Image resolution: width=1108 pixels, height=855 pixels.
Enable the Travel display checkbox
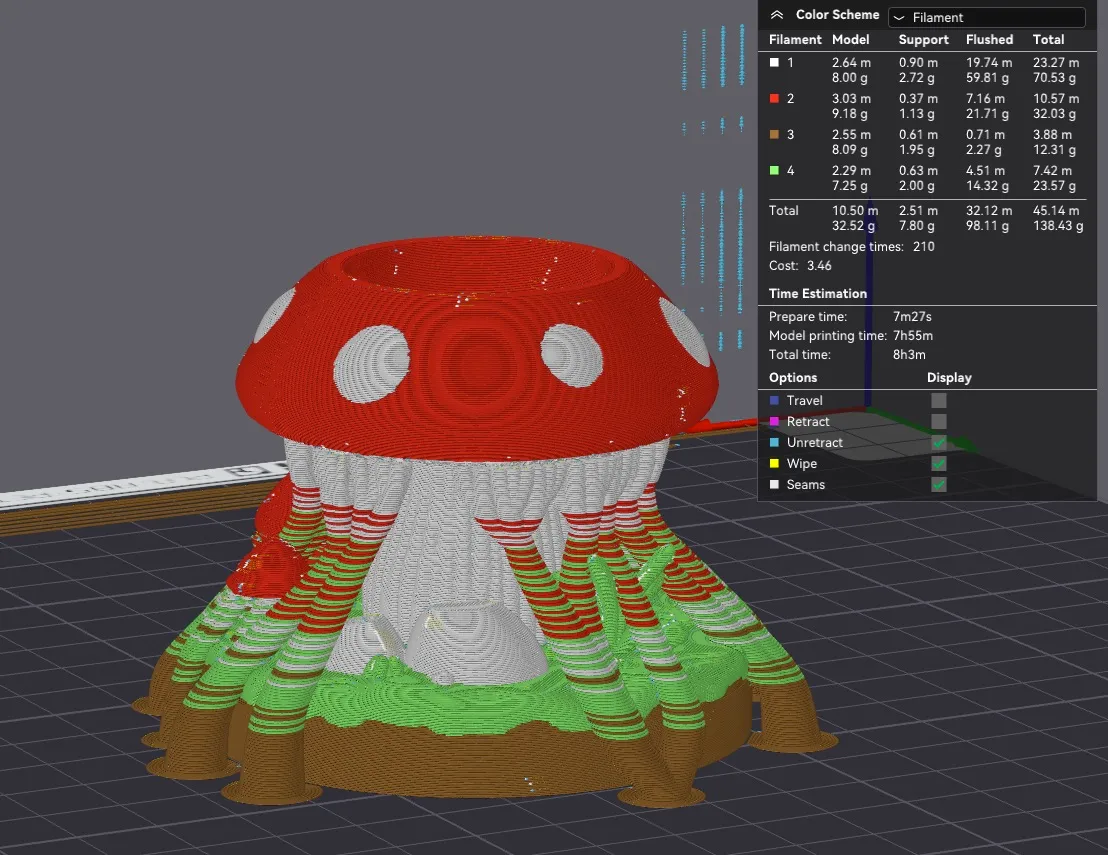coord(938,400)
